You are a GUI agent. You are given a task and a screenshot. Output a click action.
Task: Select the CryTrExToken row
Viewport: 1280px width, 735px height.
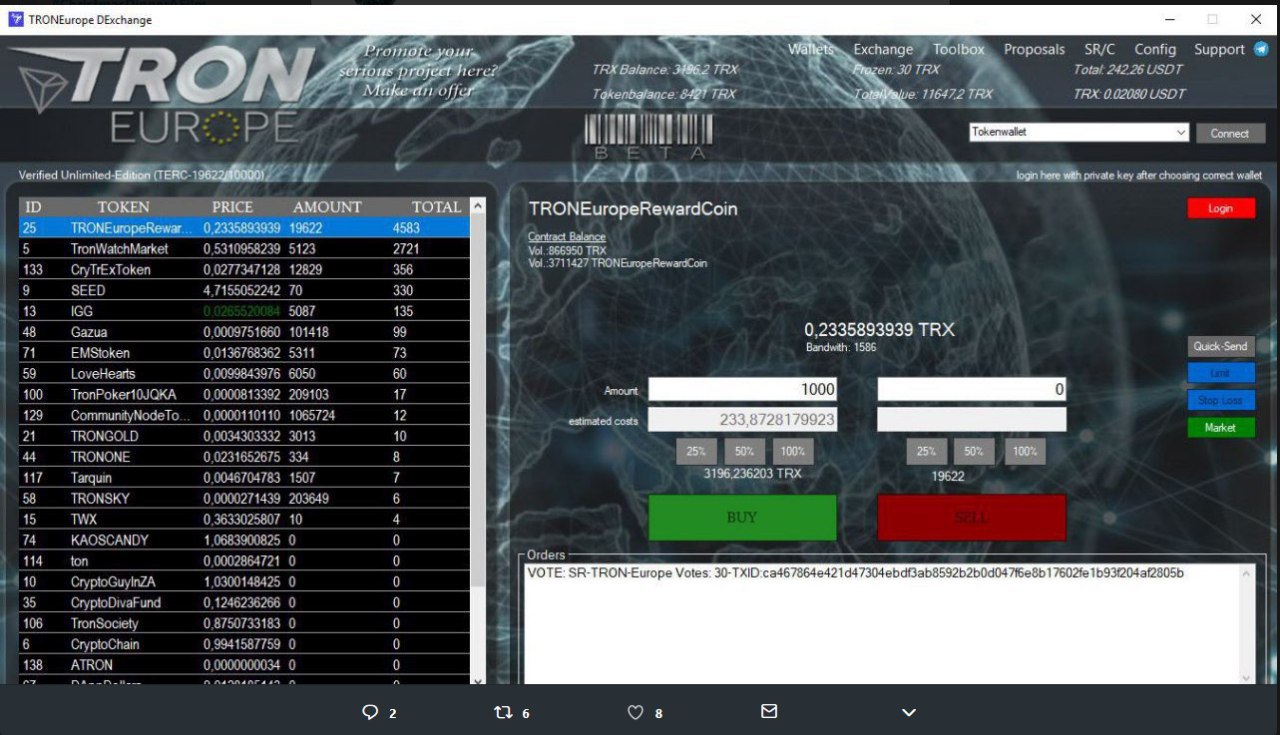[243, 269]
